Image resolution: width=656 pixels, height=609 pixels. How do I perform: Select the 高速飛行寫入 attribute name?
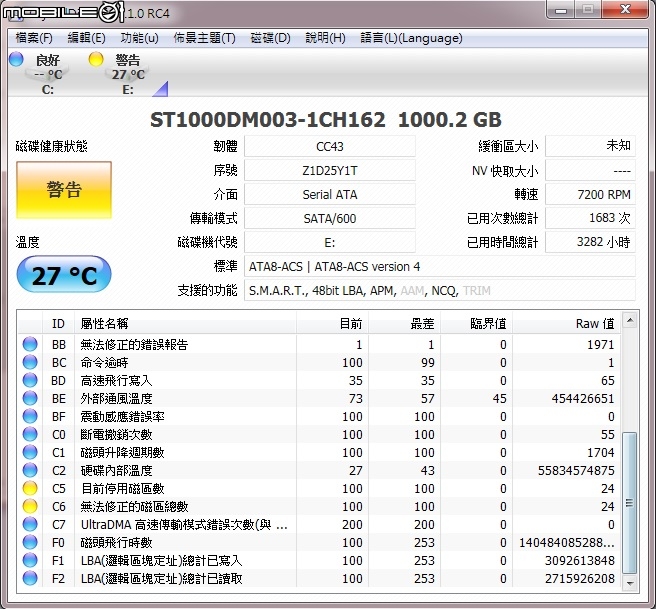(116, 380)
